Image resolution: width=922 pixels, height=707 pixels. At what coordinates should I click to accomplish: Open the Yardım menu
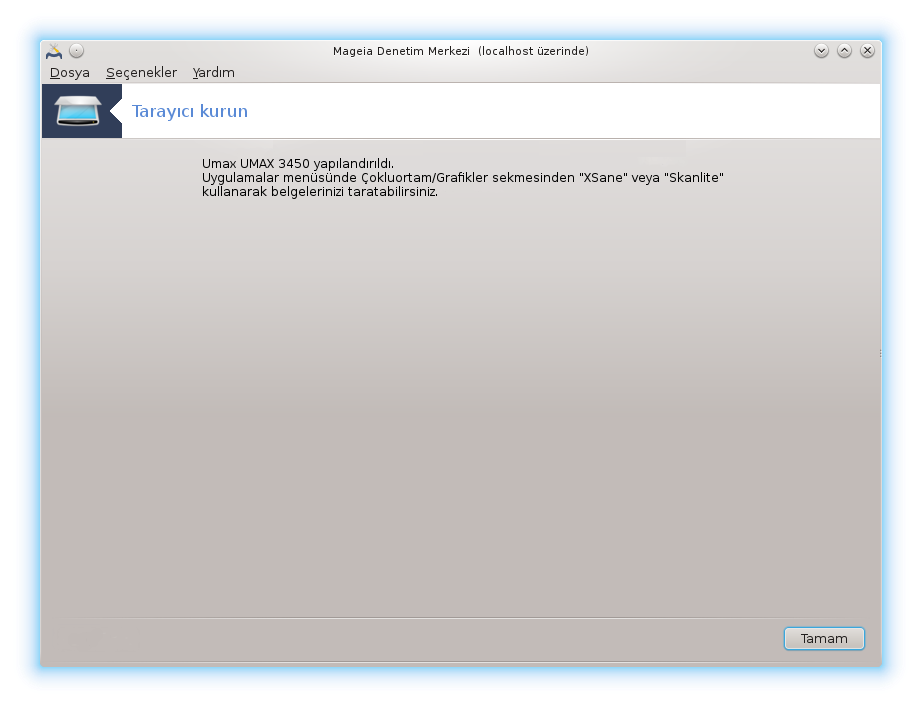click(x=213, y=72)
